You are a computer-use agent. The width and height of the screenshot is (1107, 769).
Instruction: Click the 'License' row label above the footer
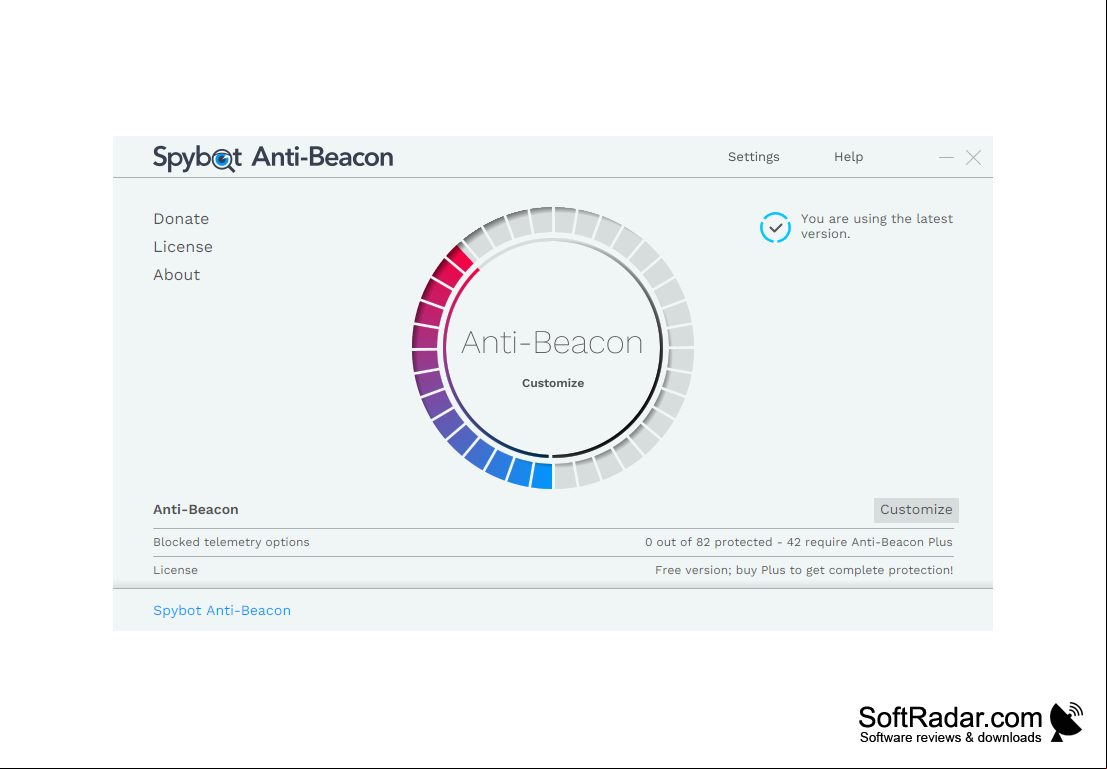pos(175,570)
